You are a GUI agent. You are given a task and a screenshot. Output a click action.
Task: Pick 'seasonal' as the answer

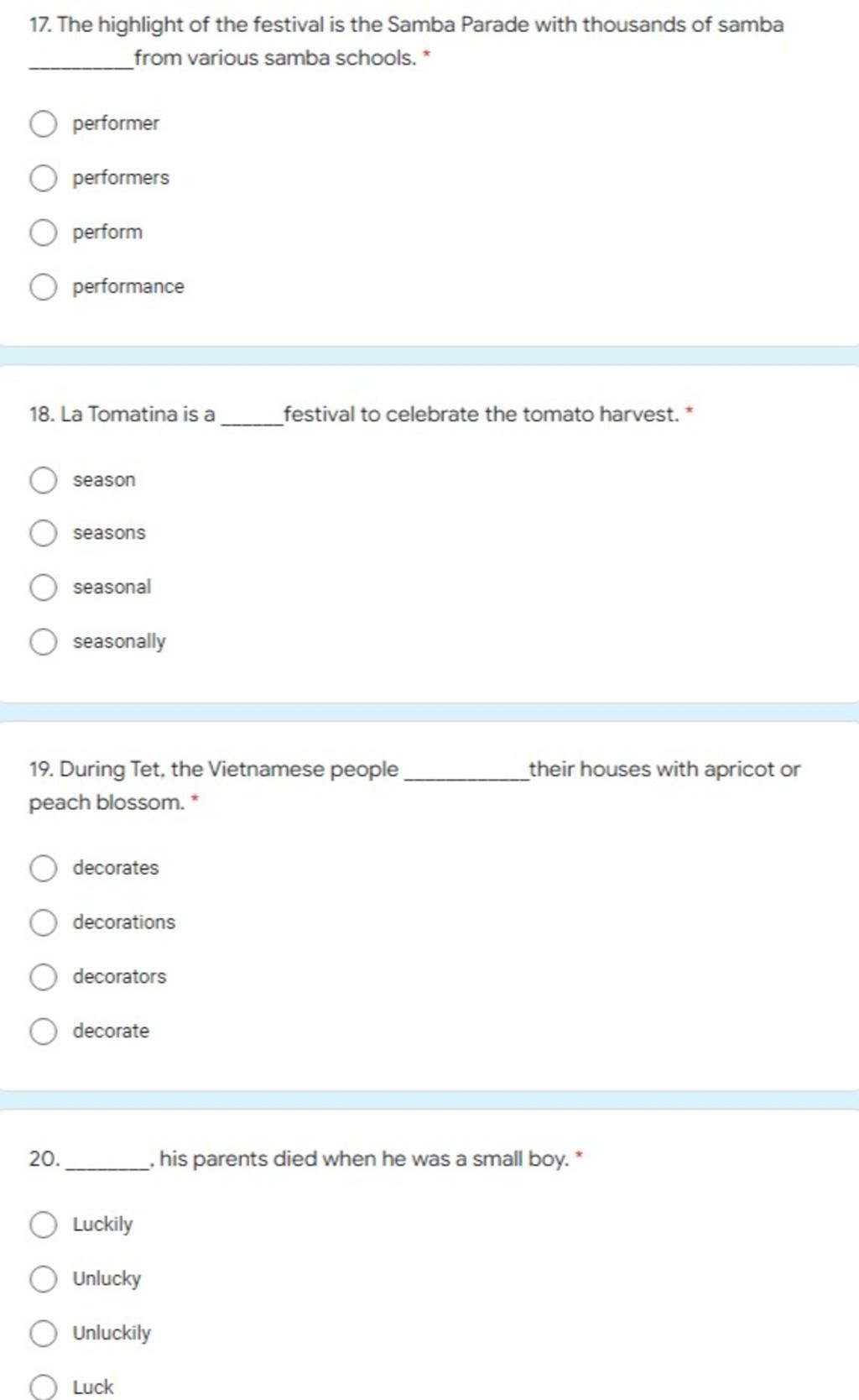click(44, 588)
